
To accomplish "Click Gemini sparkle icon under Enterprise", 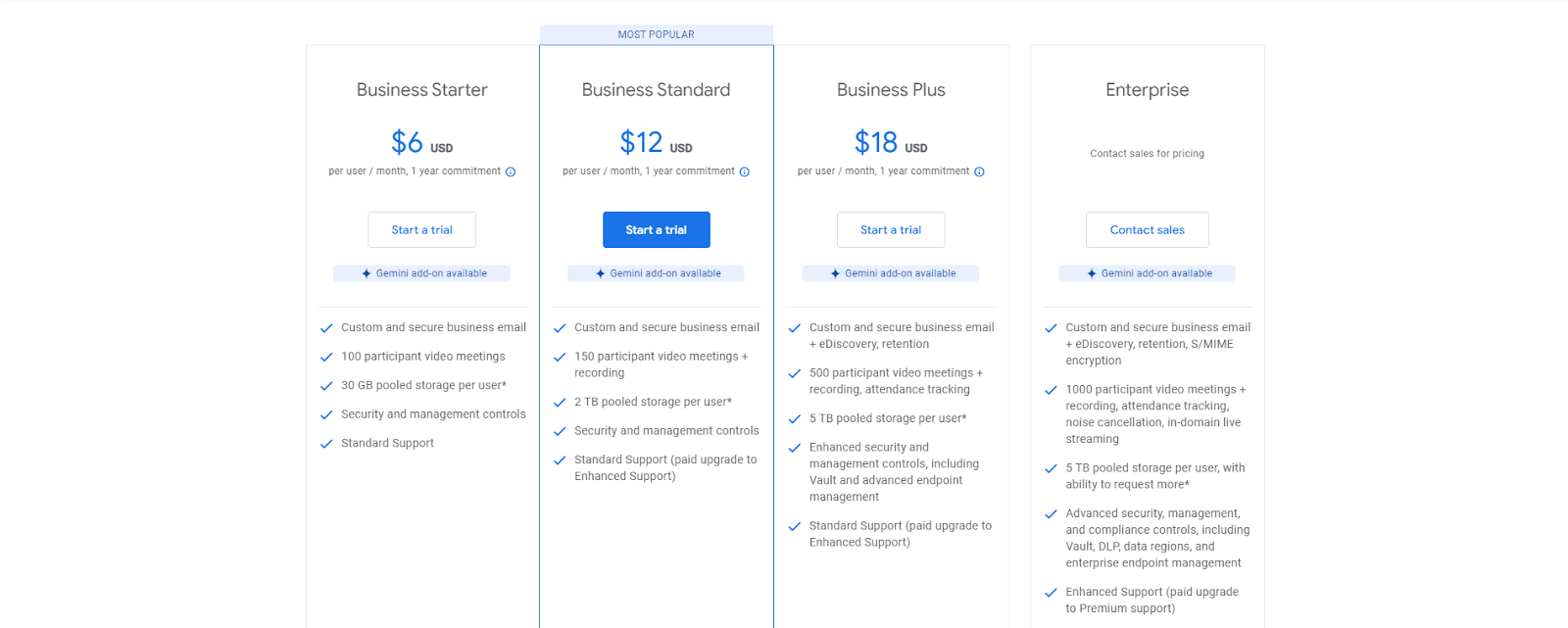I will pos(1092,273).
